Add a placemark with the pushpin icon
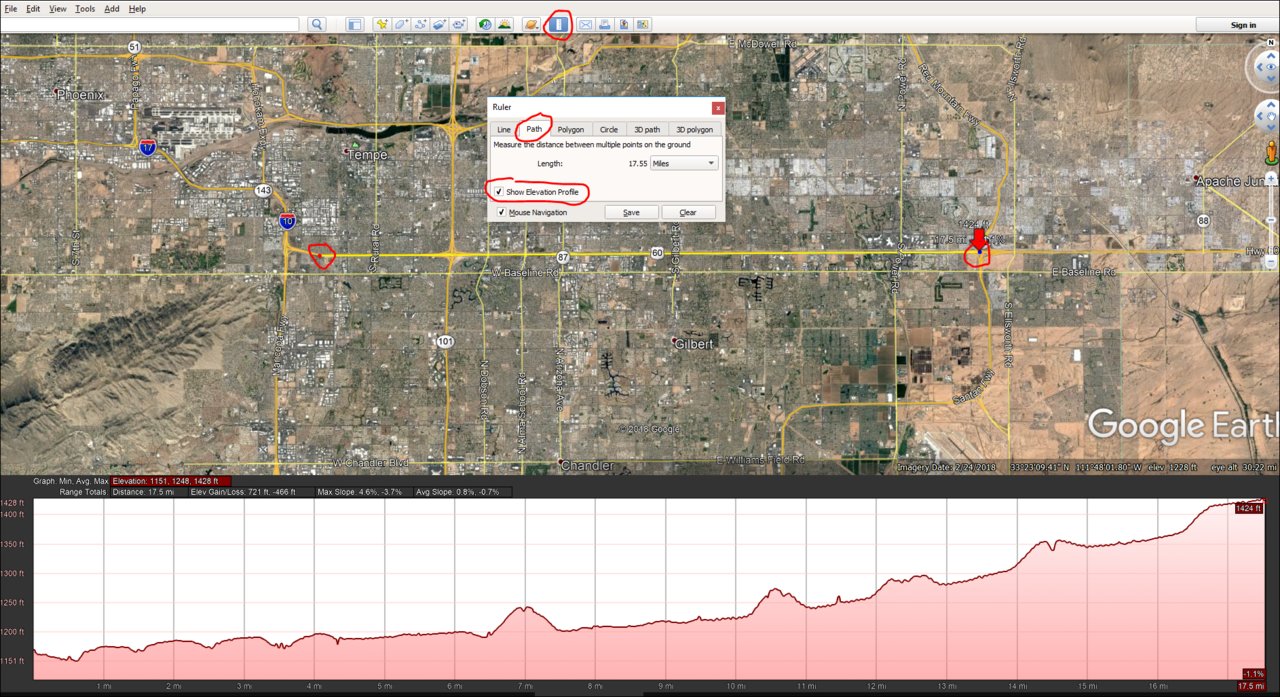 click(382, 24)
